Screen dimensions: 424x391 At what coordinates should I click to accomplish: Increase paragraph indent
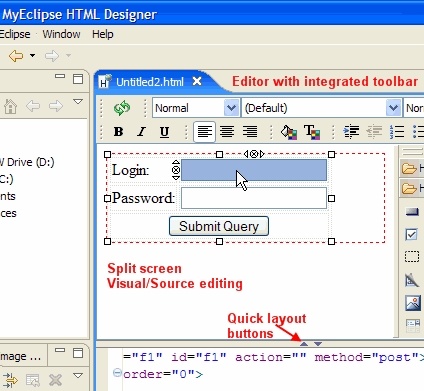coord(351,132)
